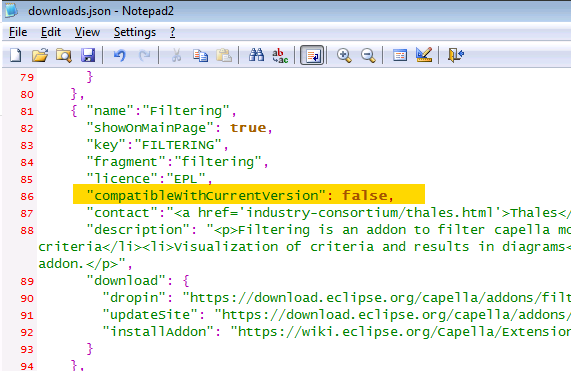Image resolution: width=571 pixels, height=371 pixels.
Task: Copy selection with the copy icon
Action: pyautogui.click(x=200, y=55)
